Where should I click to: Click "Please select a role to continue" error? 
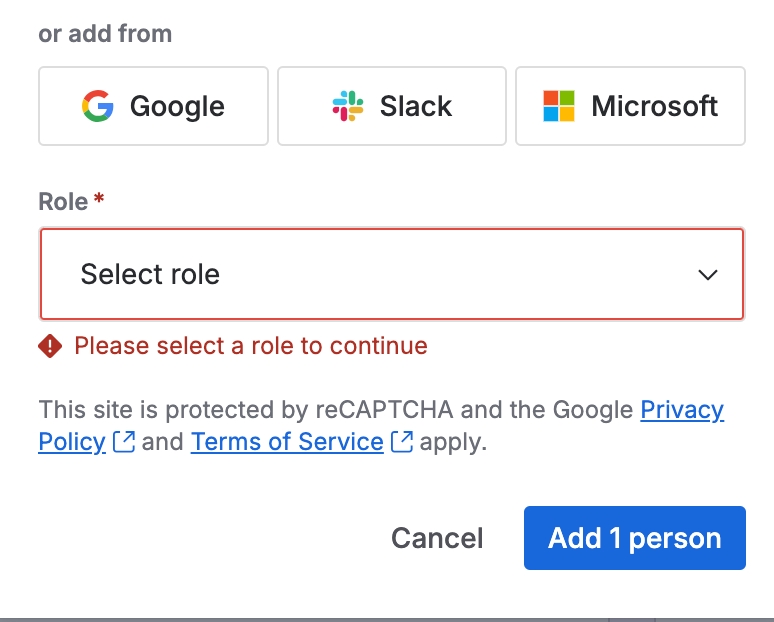tap(251, 346)
